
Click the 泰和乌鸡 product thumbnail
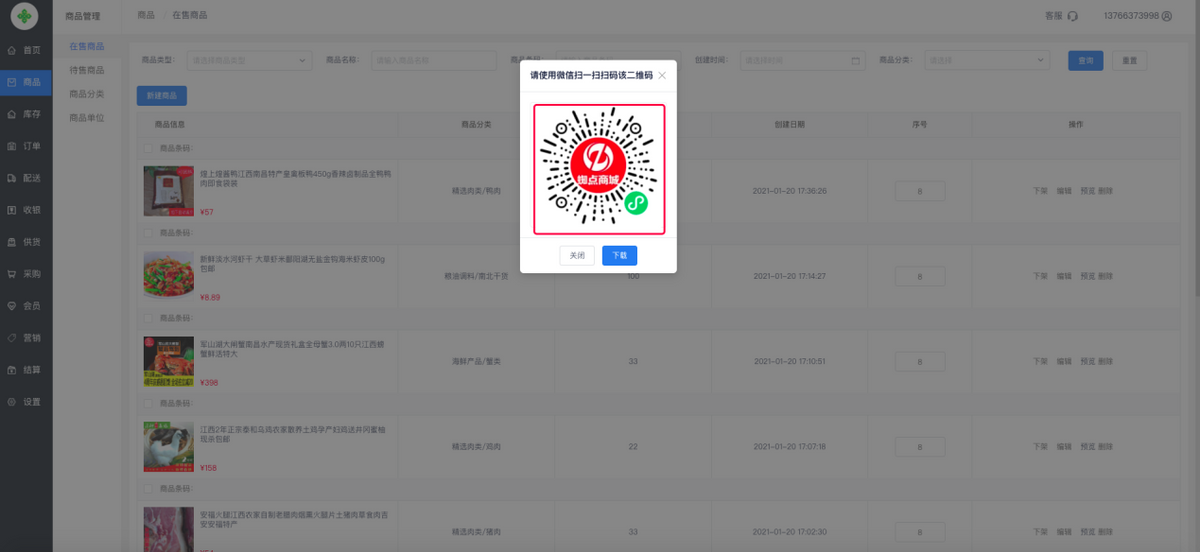click(x=169, y=446)
